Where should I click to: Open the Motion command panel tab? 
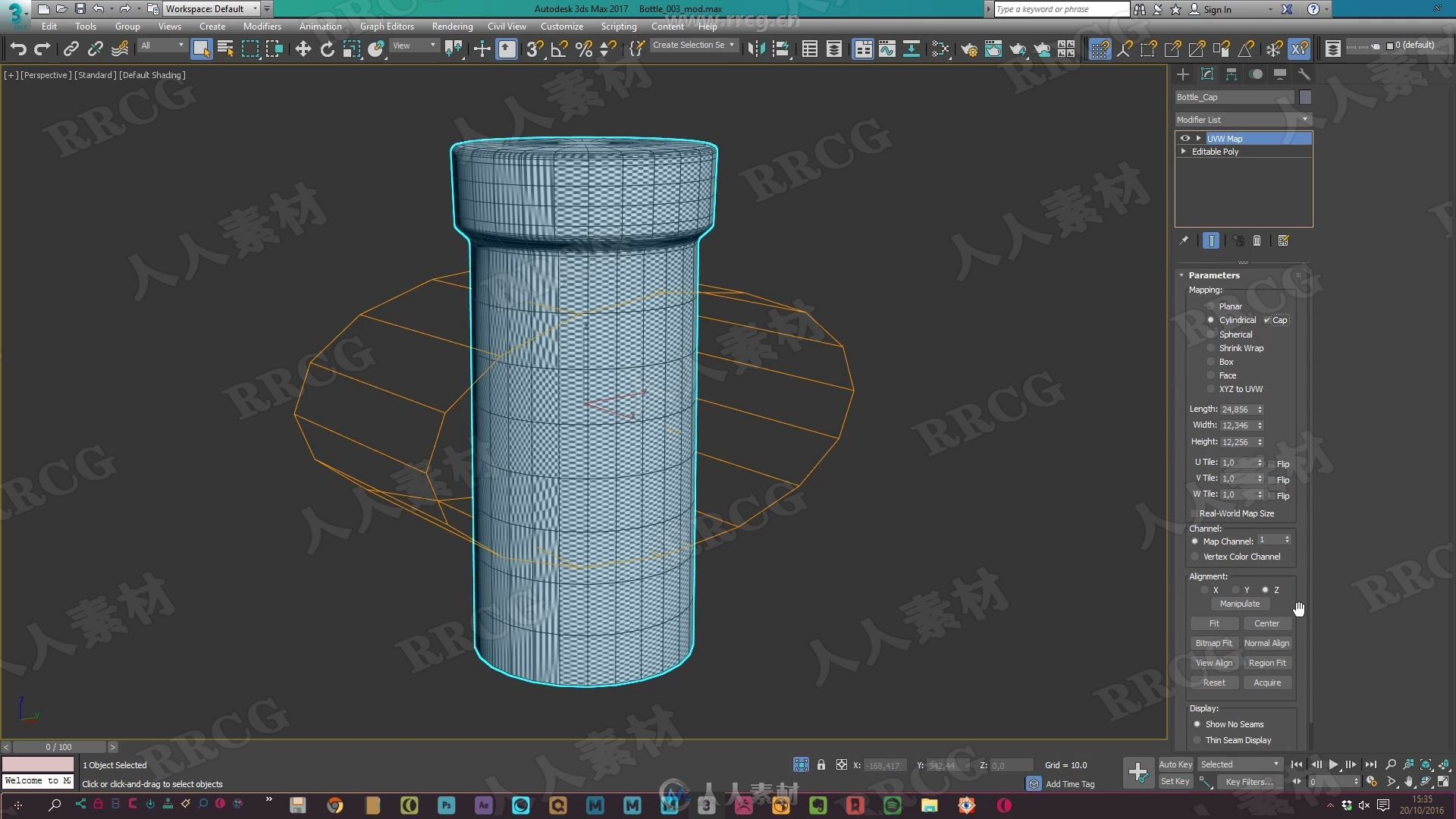coord(1256,74)
